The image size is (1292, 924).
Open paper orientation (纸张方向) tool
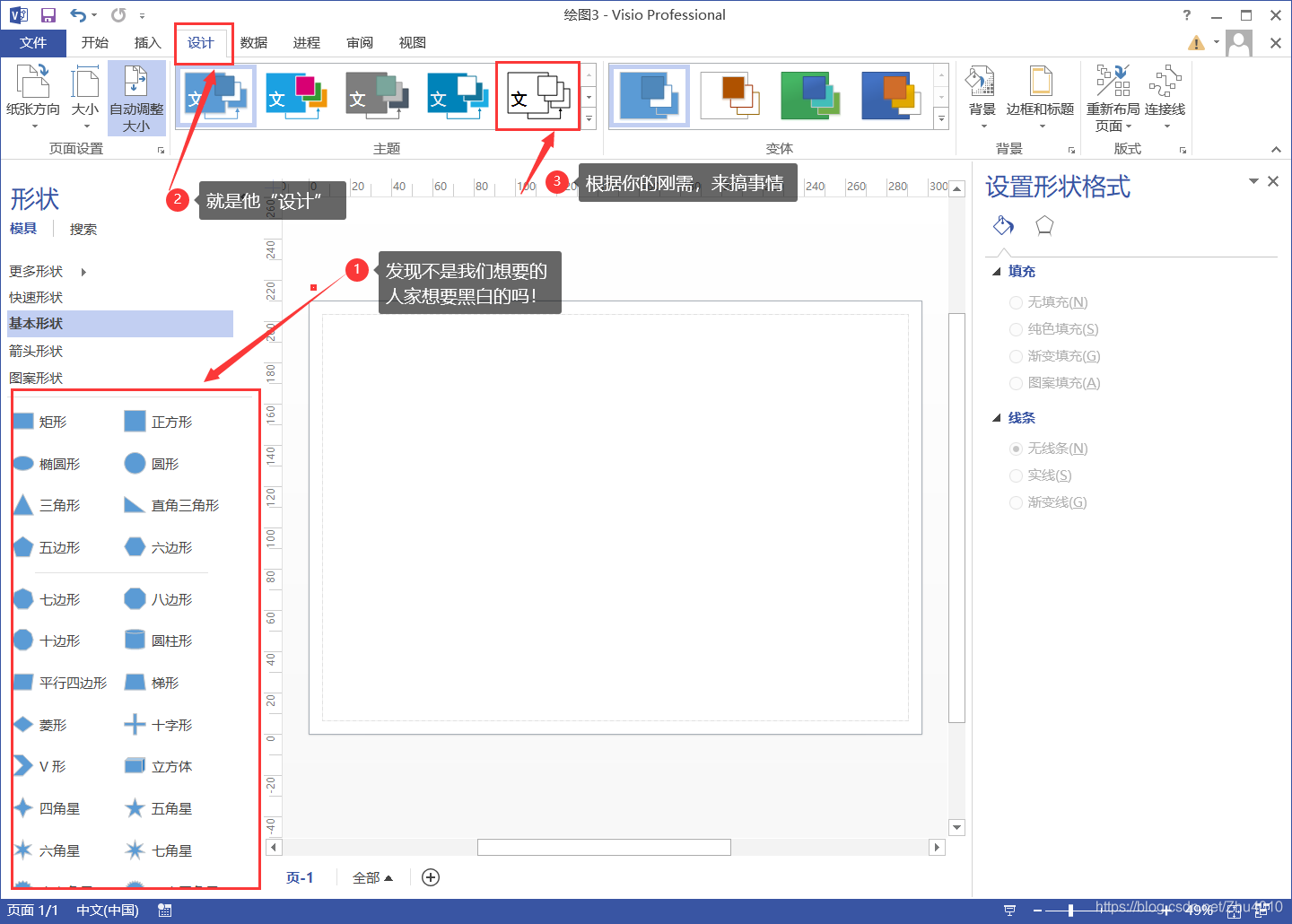click(33, 97)
